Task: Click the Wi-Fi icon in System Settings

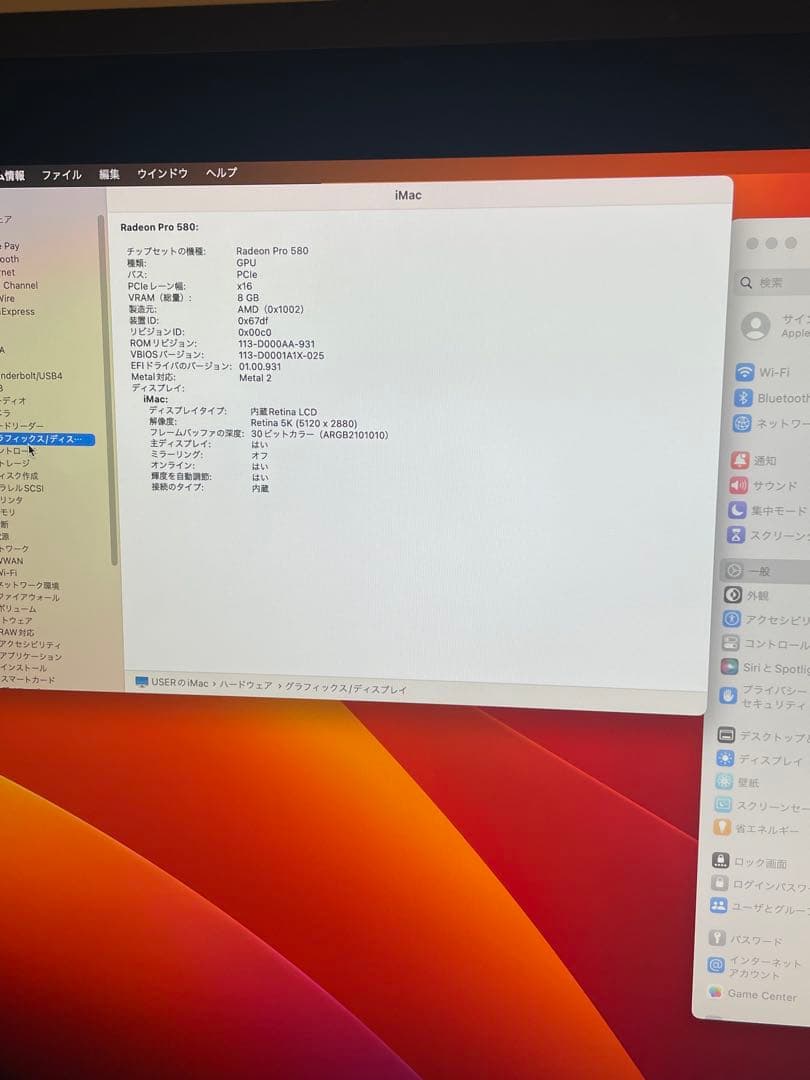Action: point(744,372)
